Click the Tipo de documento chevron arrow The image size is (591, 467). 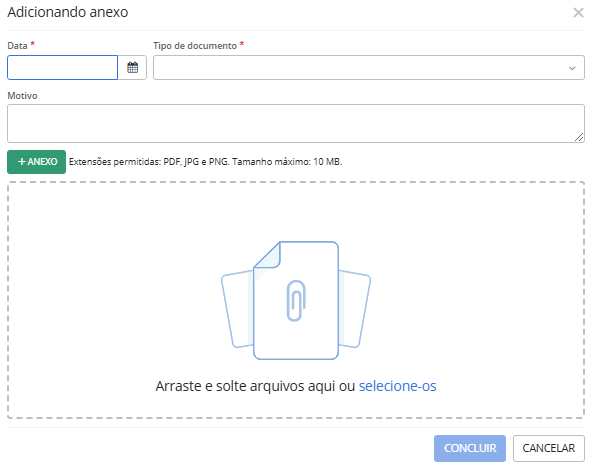click(572, 68)
